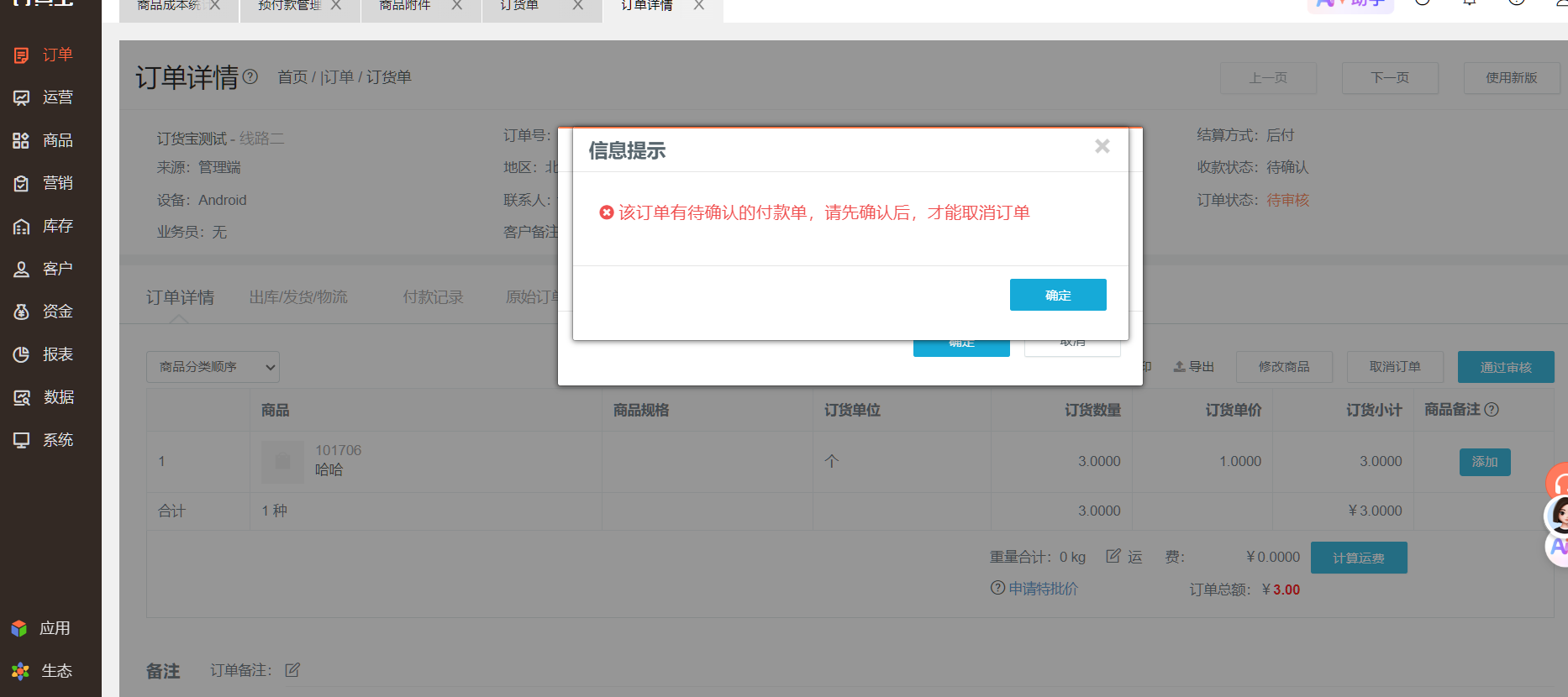Click the edit icon next to 运费
The image size is (1568, 697).
click(x=1113, y=556)
